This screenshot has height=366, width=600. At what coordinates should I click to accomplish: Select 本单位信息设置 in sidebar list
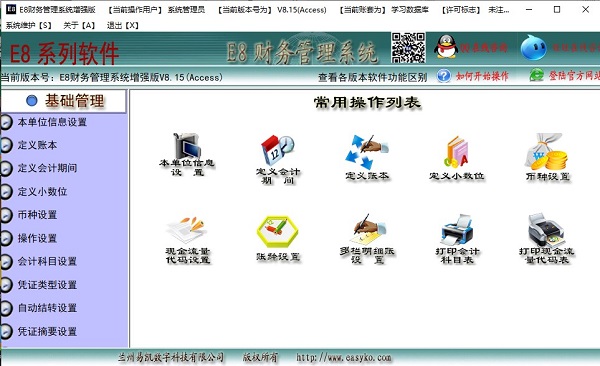point(52,123)
